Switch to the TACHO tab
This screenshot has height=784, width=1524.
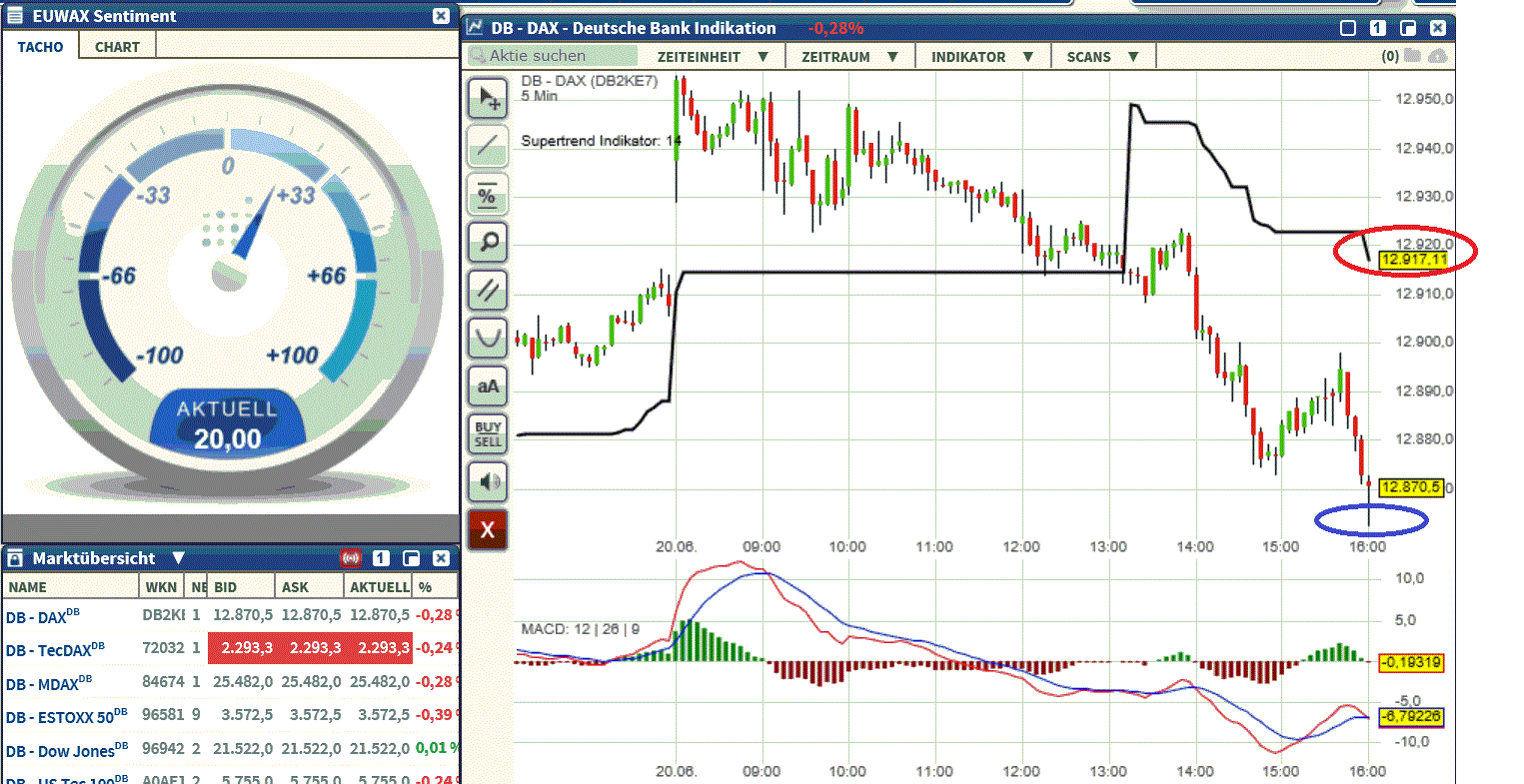pos(40,47)
